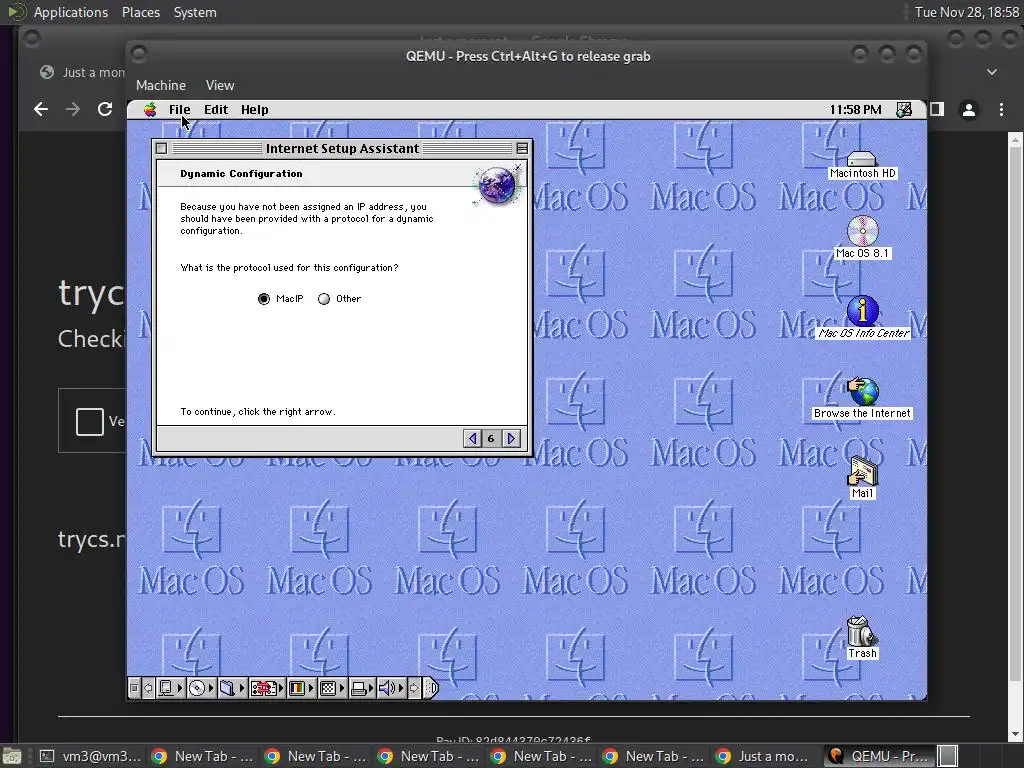Screen dimensions: 1024x768
Task: Open the Mac OS Help menu
Action: coord(254,110)
